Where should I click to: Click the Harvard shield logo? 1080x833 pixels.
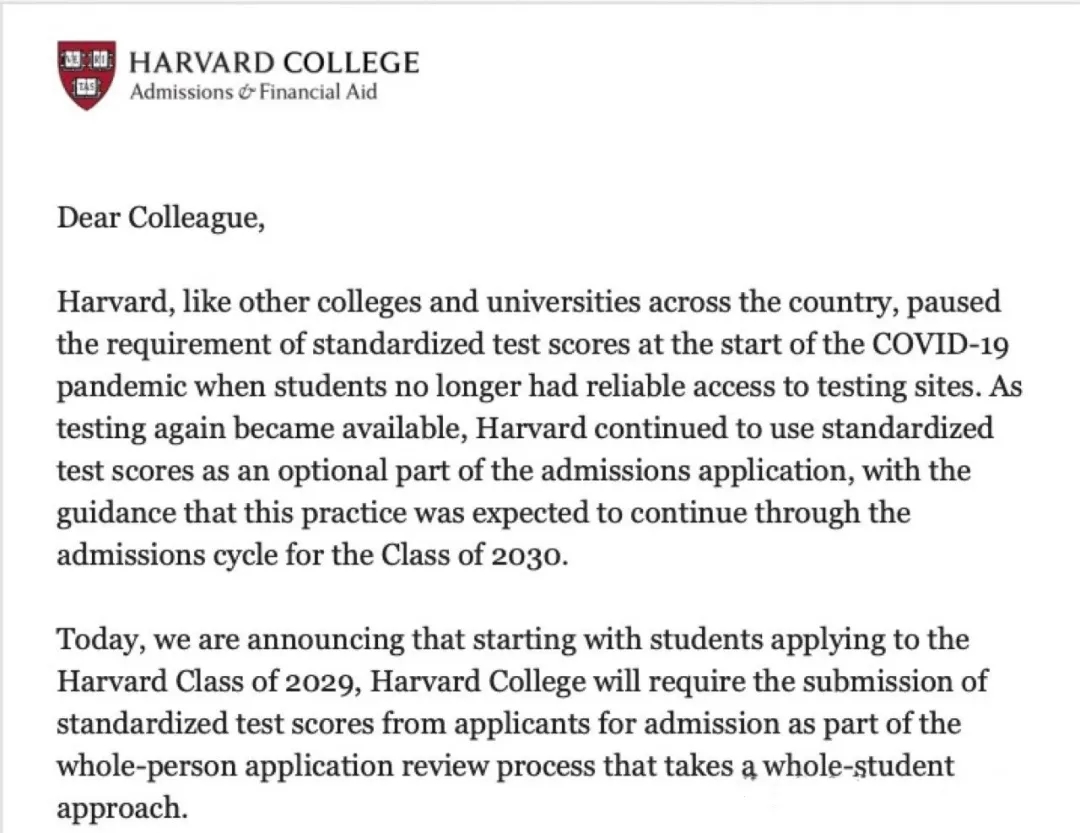pos(86,76)
